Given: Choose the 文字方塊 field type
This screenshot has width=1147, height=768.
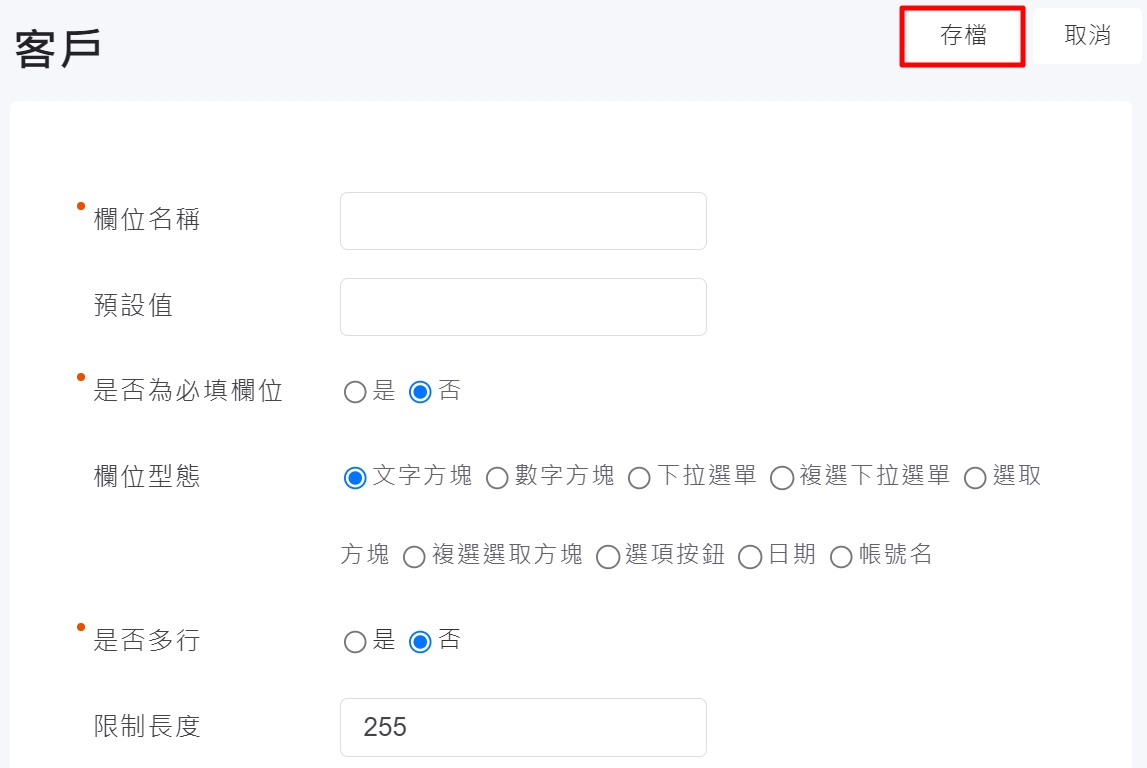Looking at the screenshot, I should click(x=355, y=478).
